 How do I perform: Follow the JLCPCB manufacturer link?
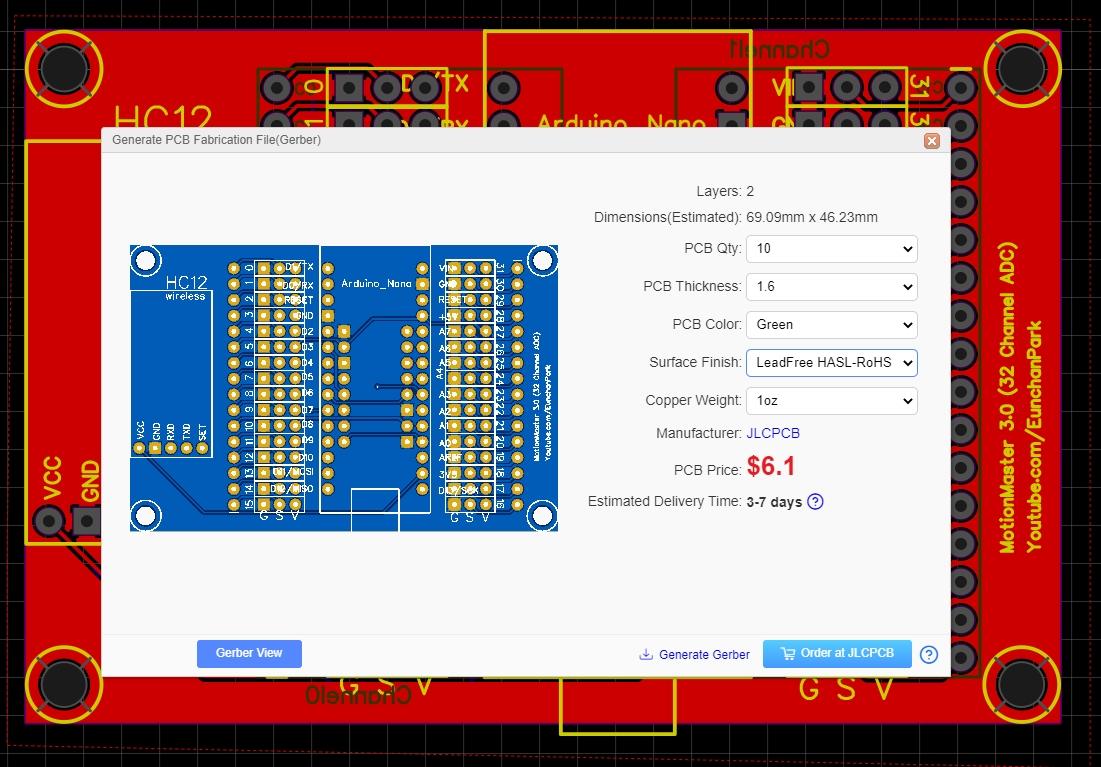(x=772, y=433)
